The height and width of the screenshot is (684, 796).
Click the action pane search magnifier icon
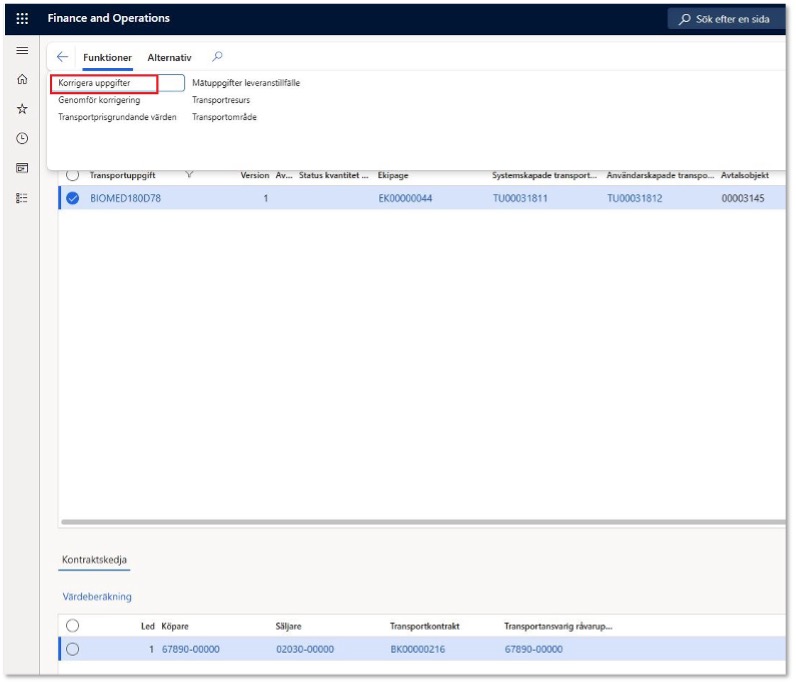click(217, 56)
